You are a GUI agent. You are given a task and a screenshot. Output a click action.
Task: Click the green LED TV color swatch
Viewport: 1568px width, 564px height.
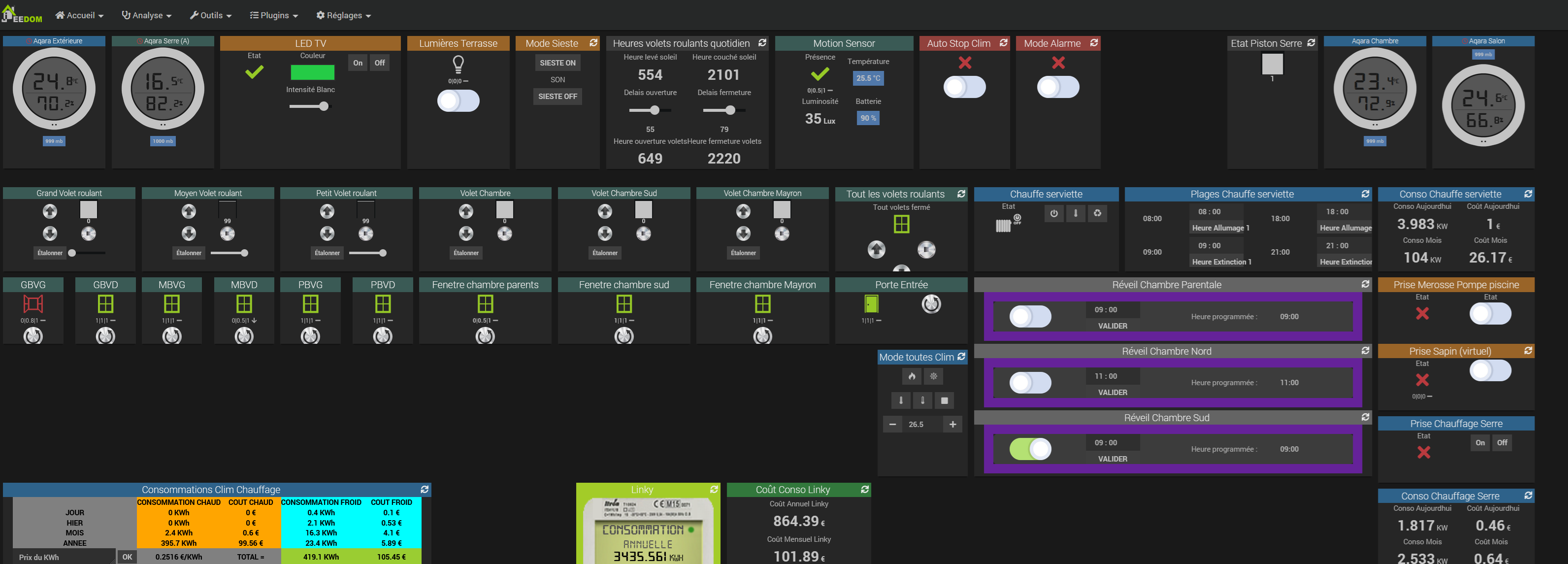312,72
